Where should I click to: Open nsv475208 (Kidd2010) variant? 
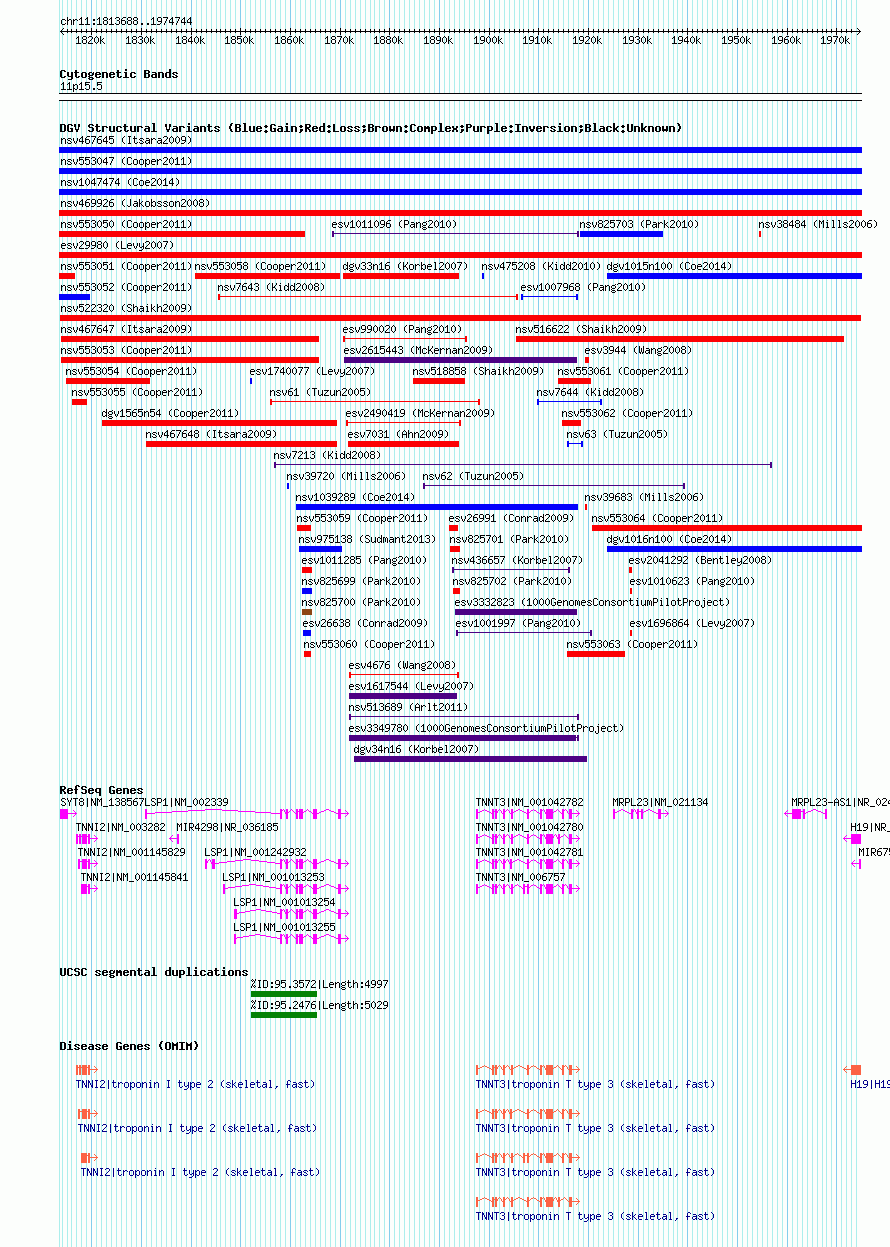click(x=541, y=266)
